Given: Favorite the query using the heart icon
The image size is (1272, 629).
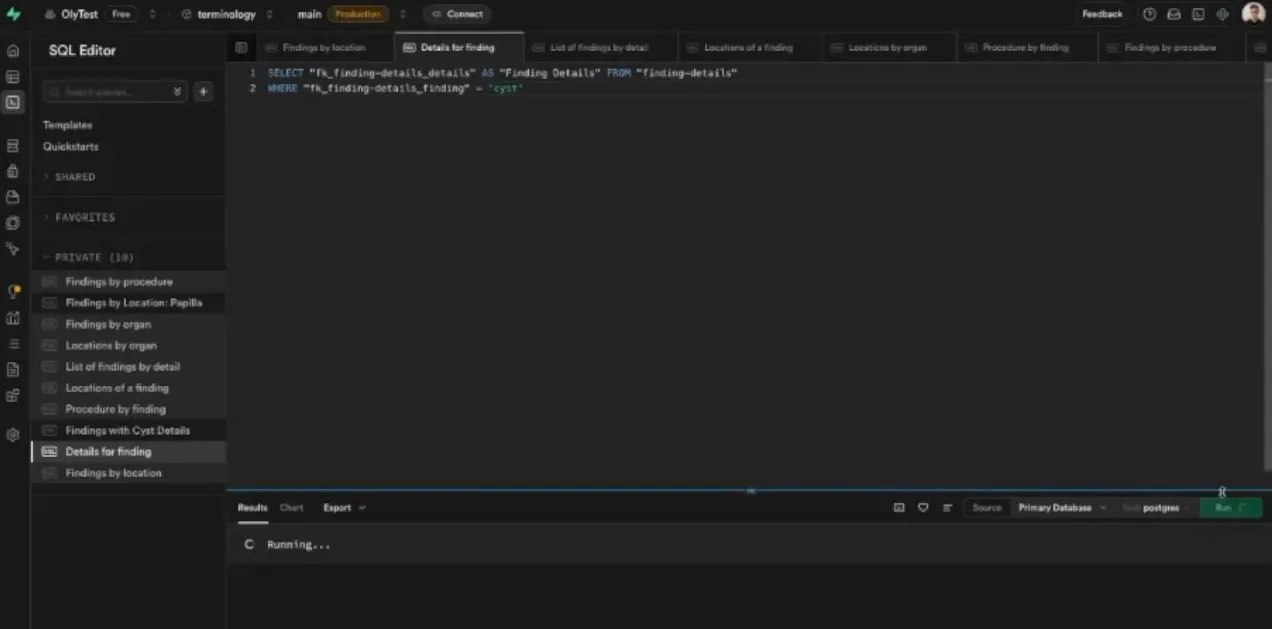Looking at the screenshot, I should [x=922, y=507].
